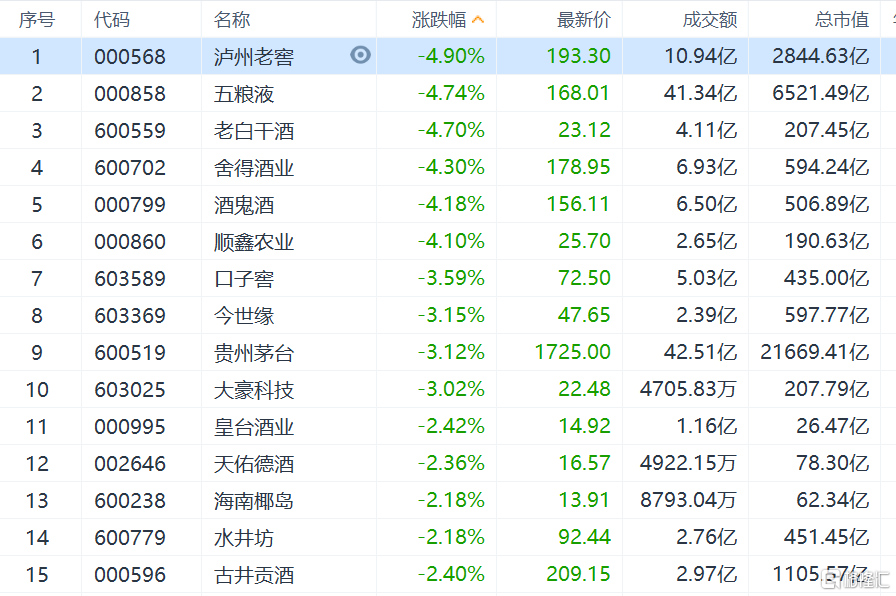896x596 pixels.
Task: Click market cap 435.00亿
Action: click(827, 278)
